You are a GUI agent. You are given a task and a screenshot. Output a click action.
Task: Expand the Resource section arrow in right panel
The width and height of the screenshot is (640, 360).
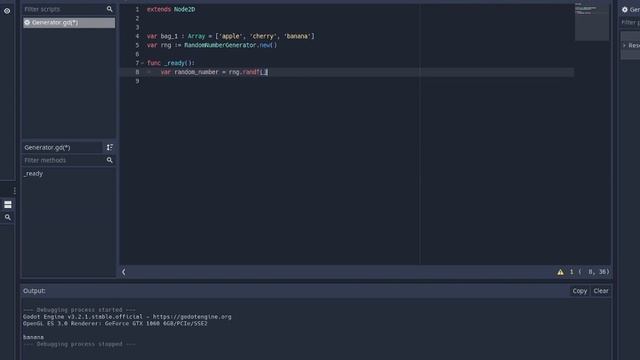tap(624, 45)
